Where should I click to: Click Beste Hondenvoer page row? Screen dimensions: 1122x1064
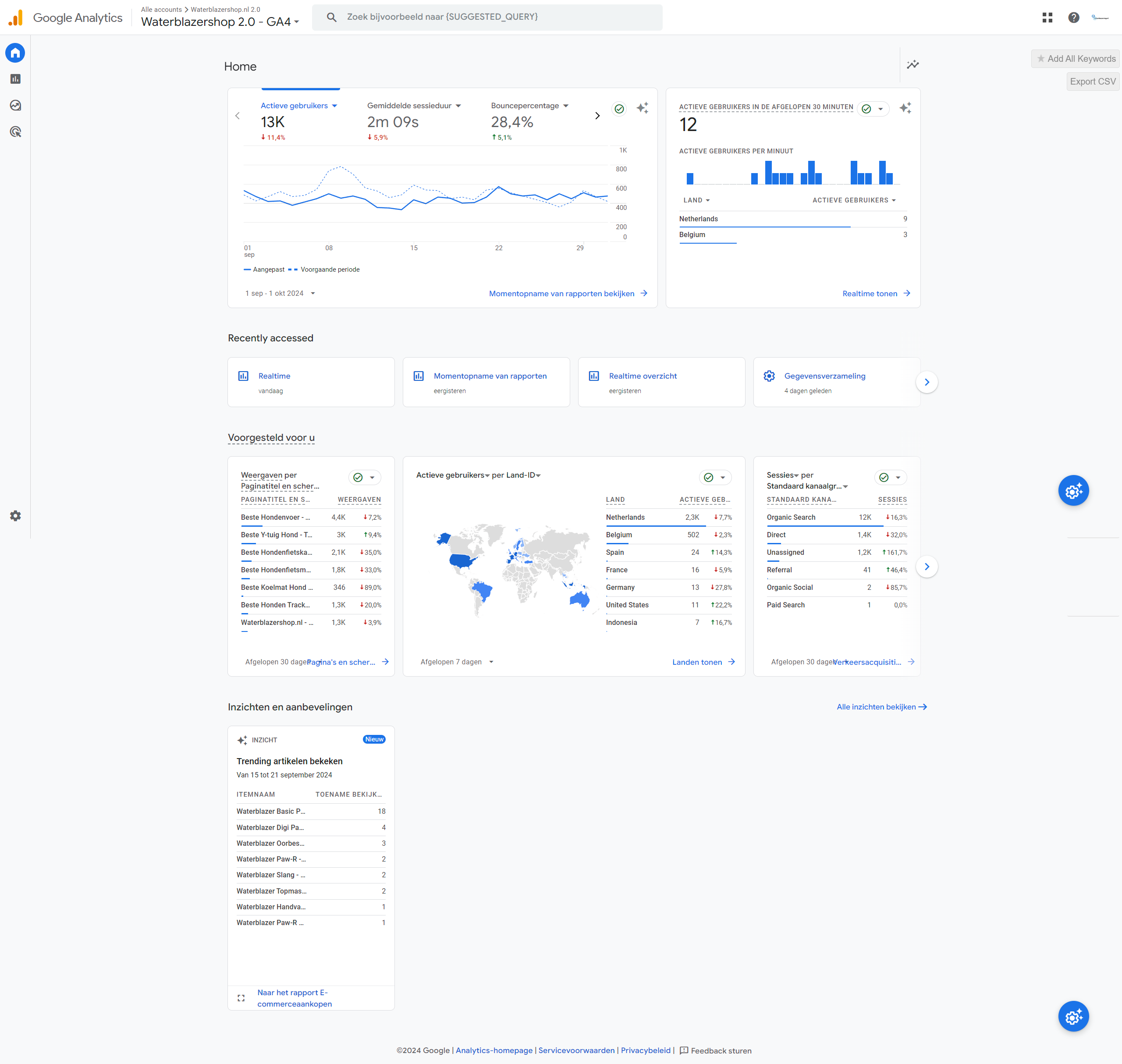(x=311, y=517)
